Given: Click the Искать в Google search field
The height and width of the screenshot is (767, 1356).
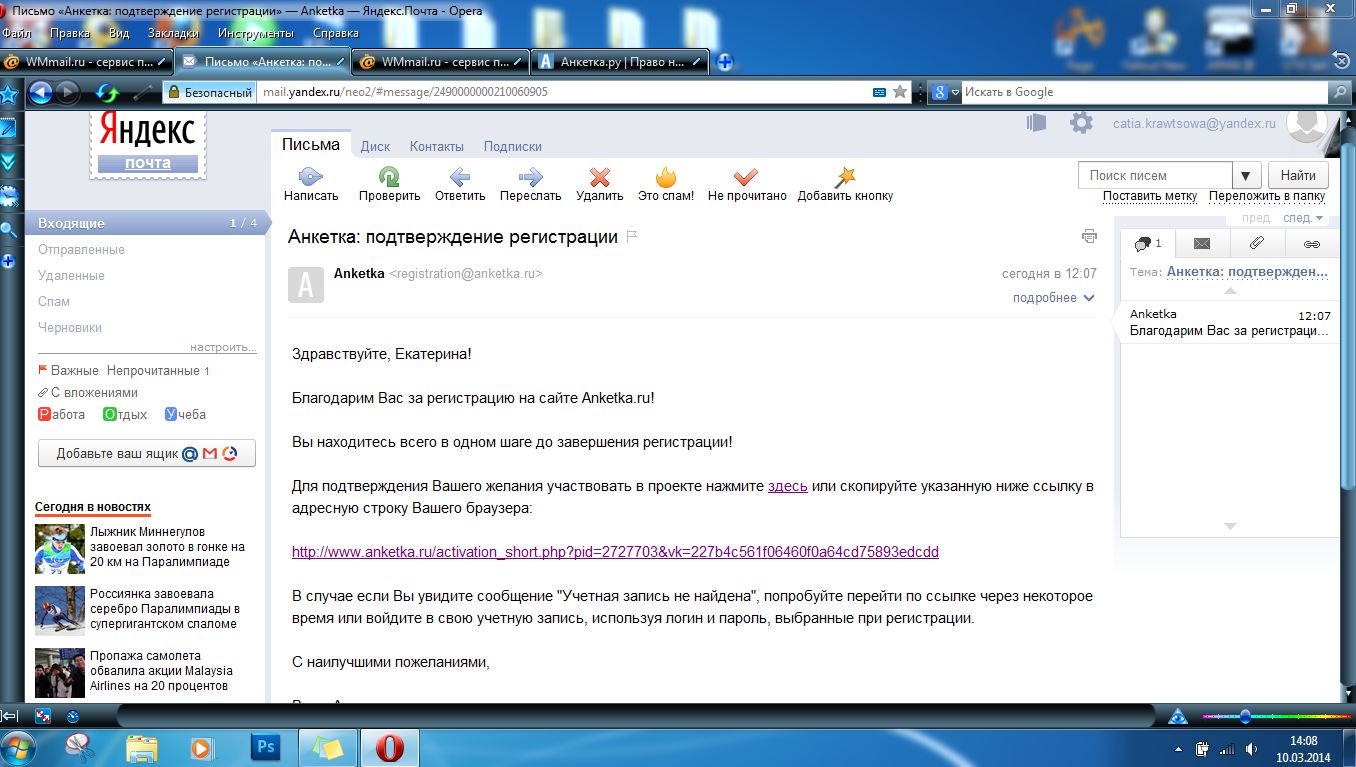Looking at the screenshot, I should (x=1145, y=92).
